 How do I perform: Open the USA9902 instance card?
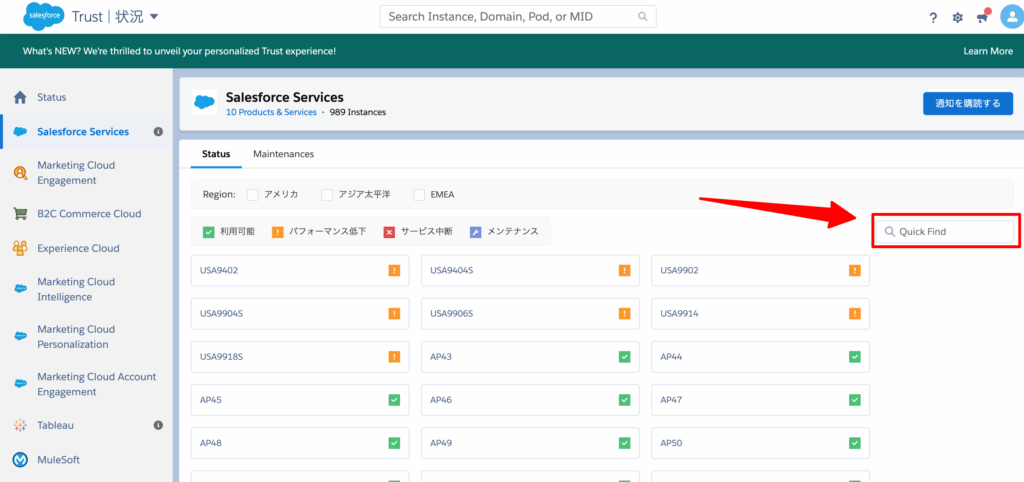(x=760, y=270)
